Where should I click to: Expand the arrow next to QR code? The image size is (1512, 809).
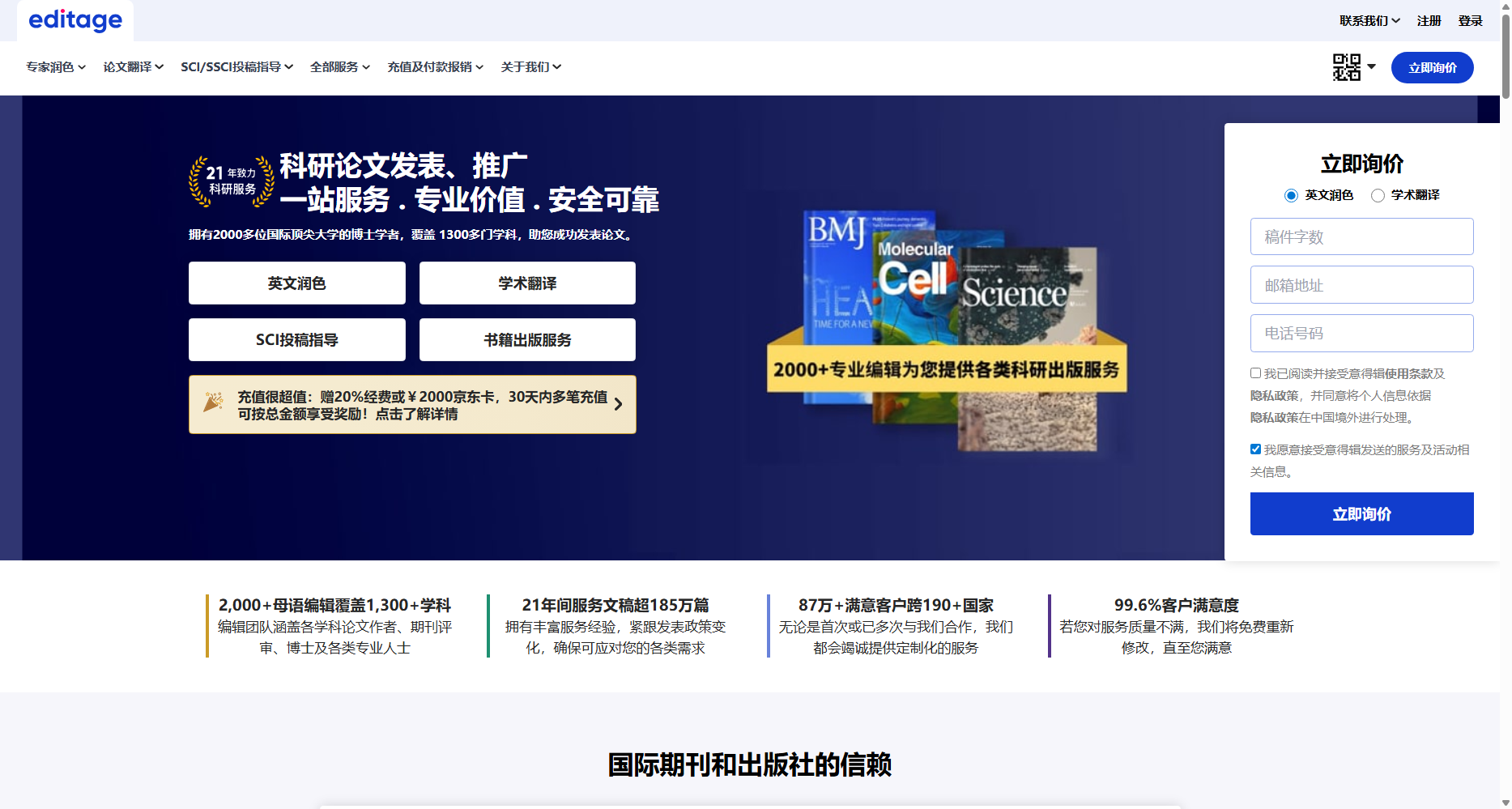[1371, 66]
